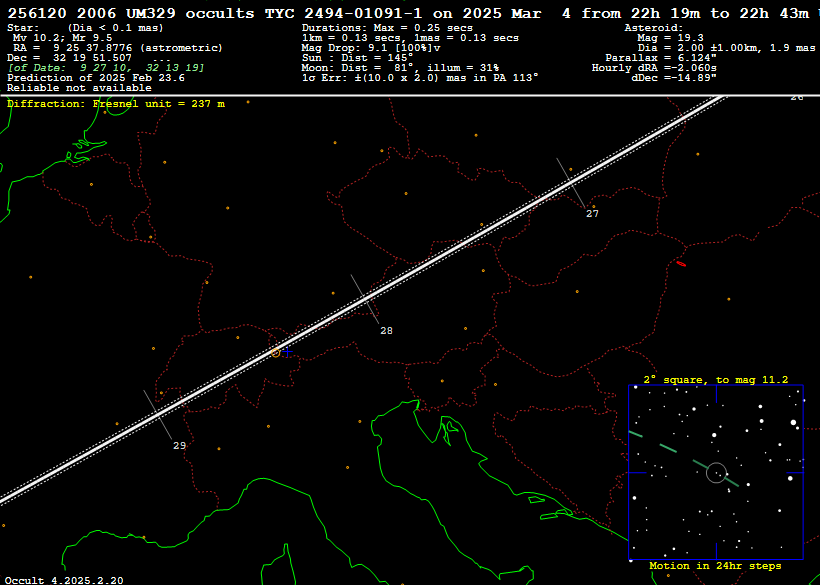Click 'Durations: Max = 0.25 secs' text
This screenshot has width=820, height=585.
388,28
